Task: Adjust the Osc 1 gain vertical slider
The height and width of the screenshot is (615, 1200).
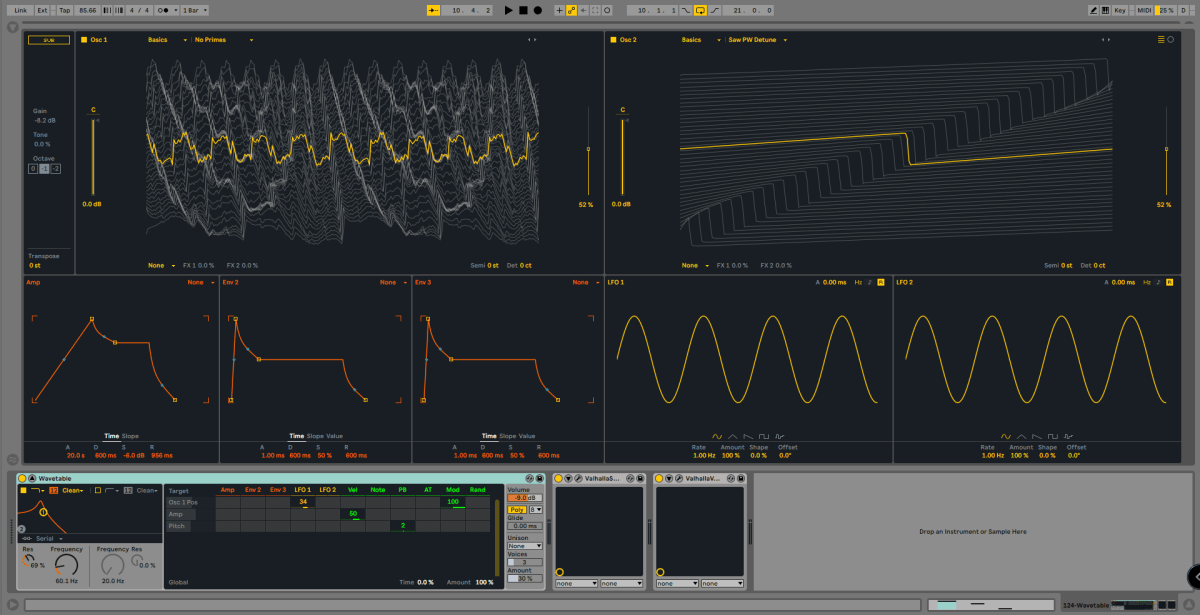Action: (x=93, y=155)
